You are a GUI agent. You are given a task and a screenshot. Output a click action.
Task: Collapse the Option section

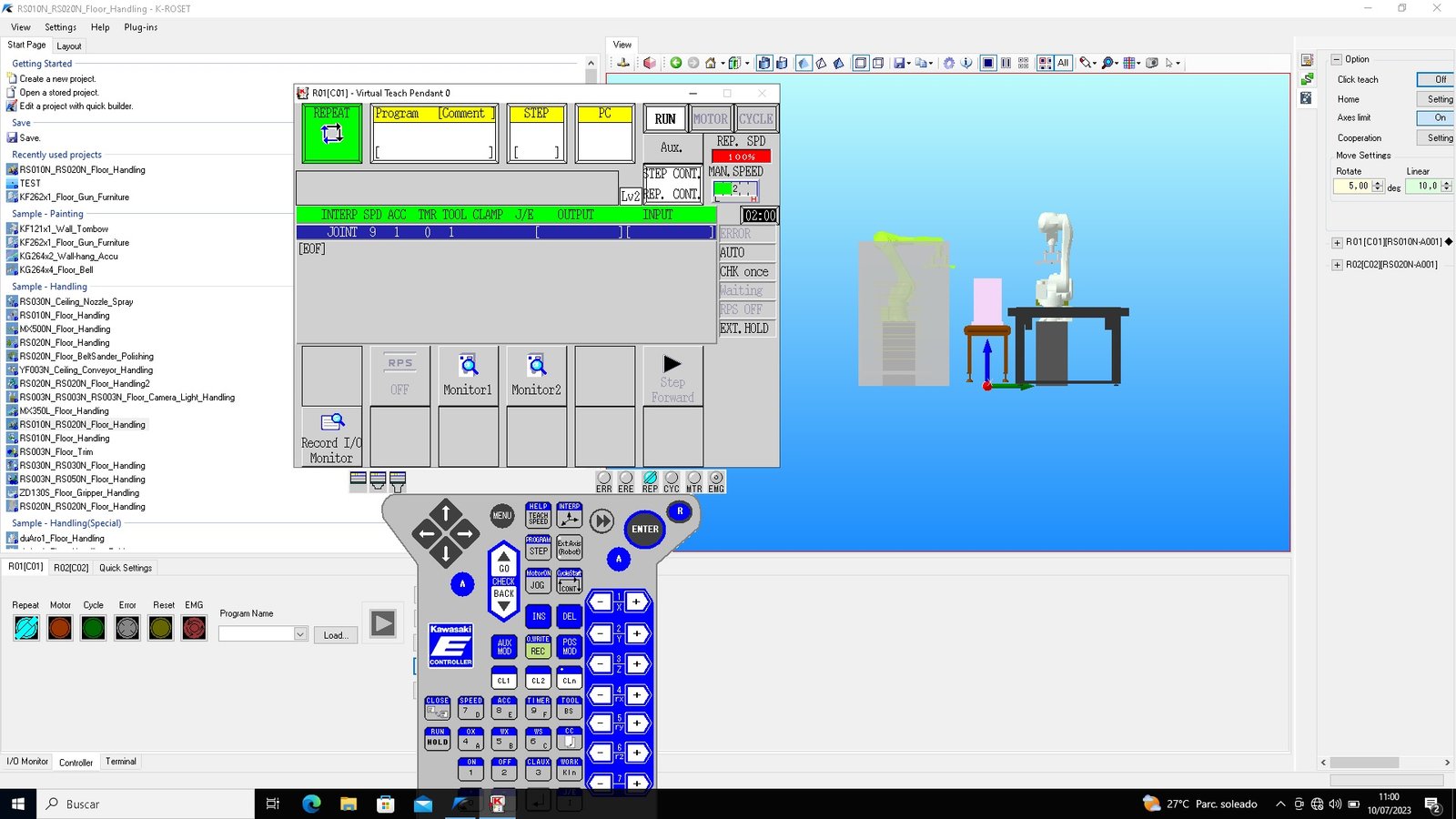pyautogui.click(x=1337, y=59)
